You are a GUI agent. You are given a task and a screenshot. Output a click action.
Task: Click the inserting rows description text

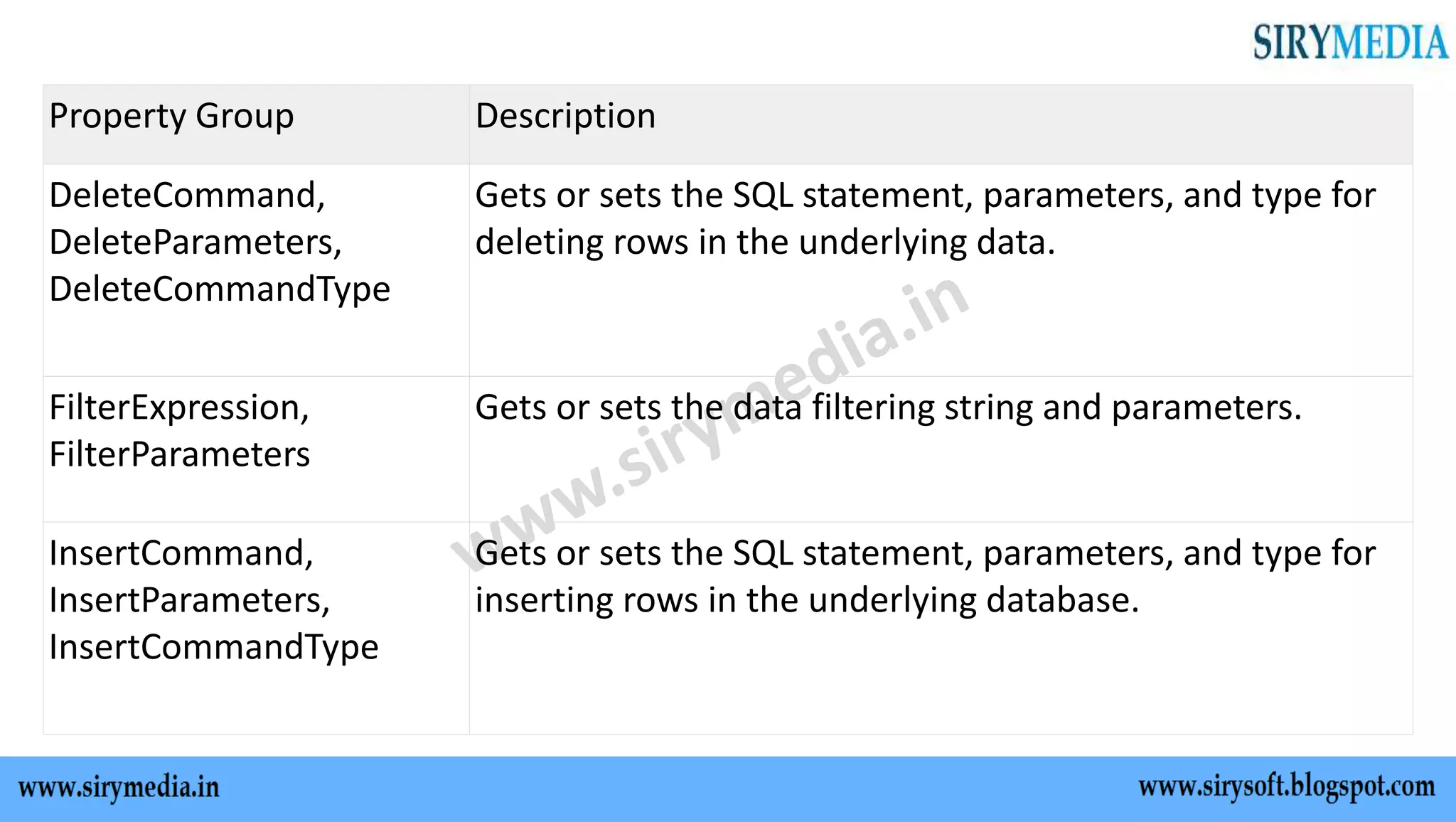click(807, 601)
